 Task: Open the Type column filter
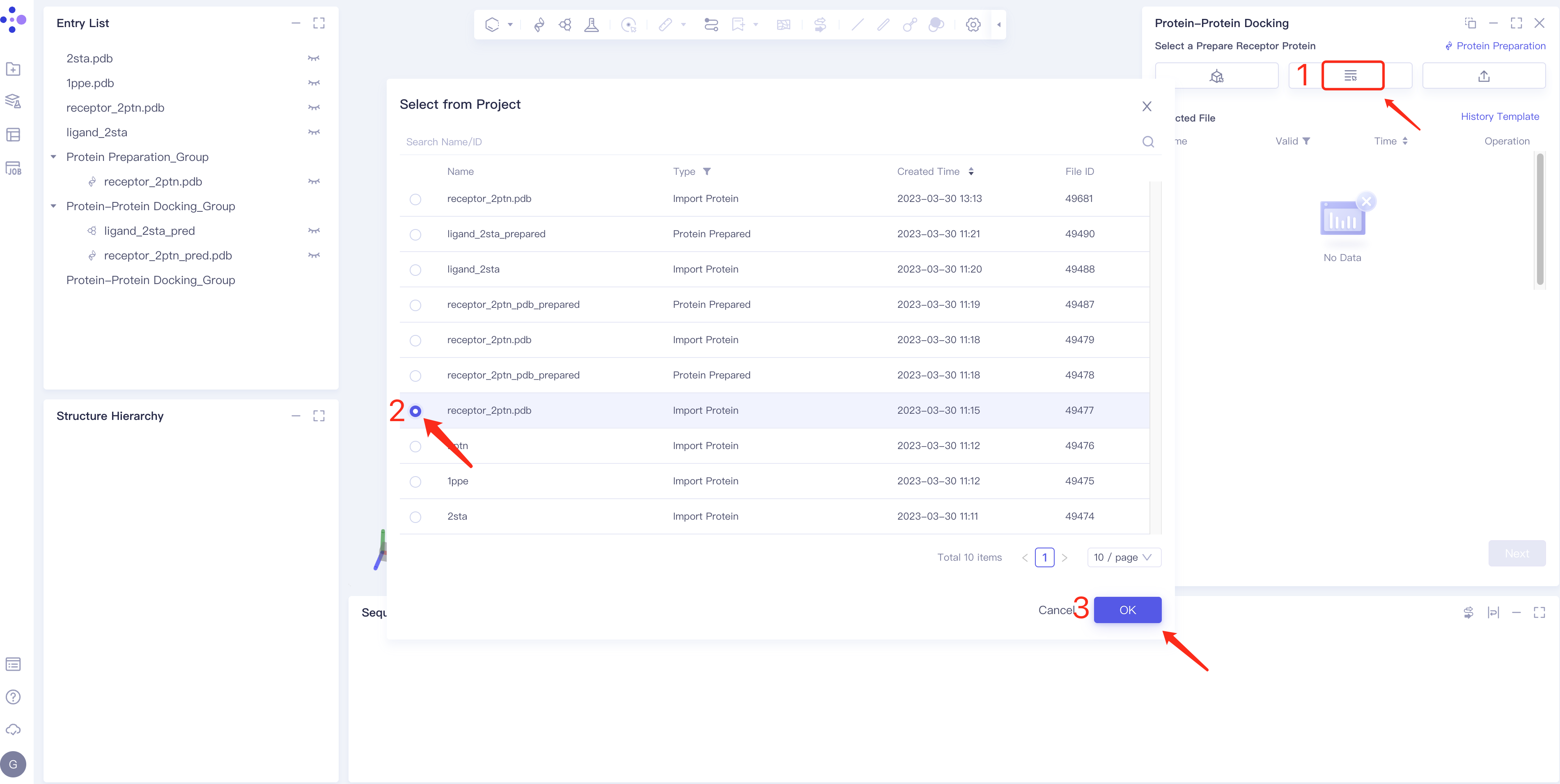(707, 171)
